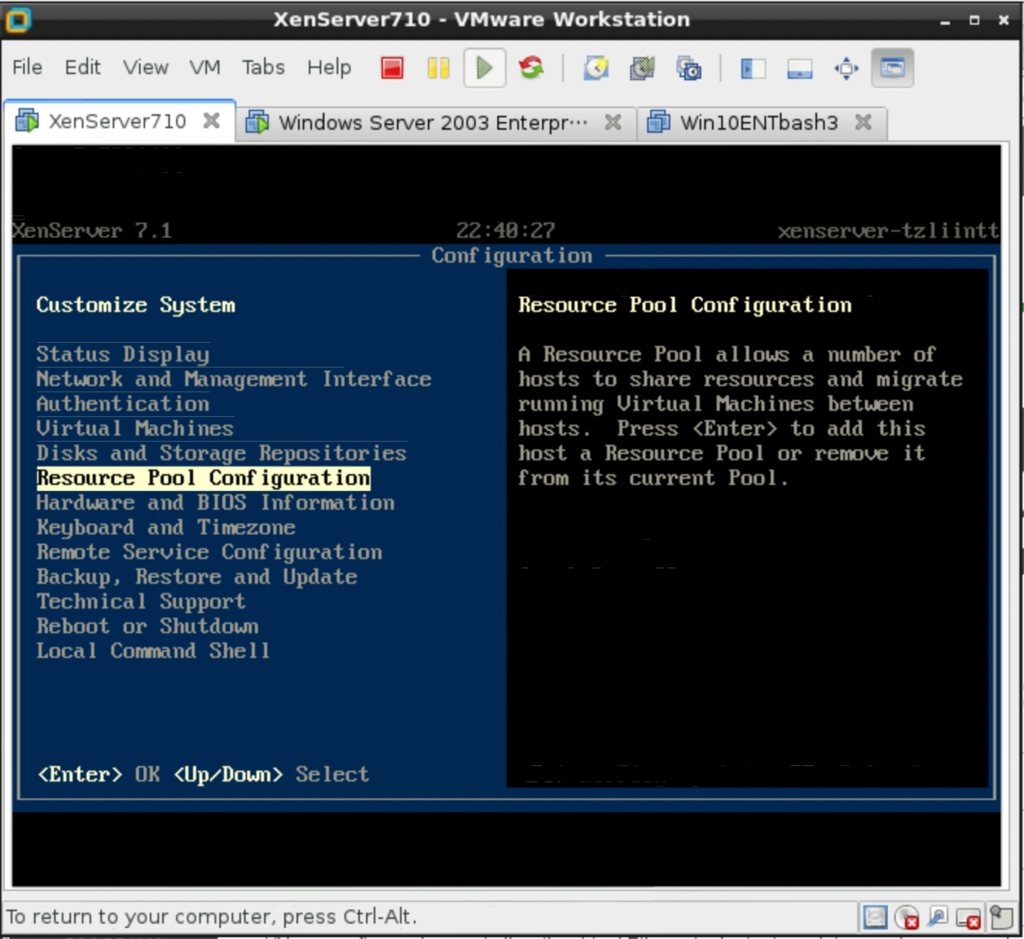Switch to the XenServer710 tab

[x=118, y=121]
